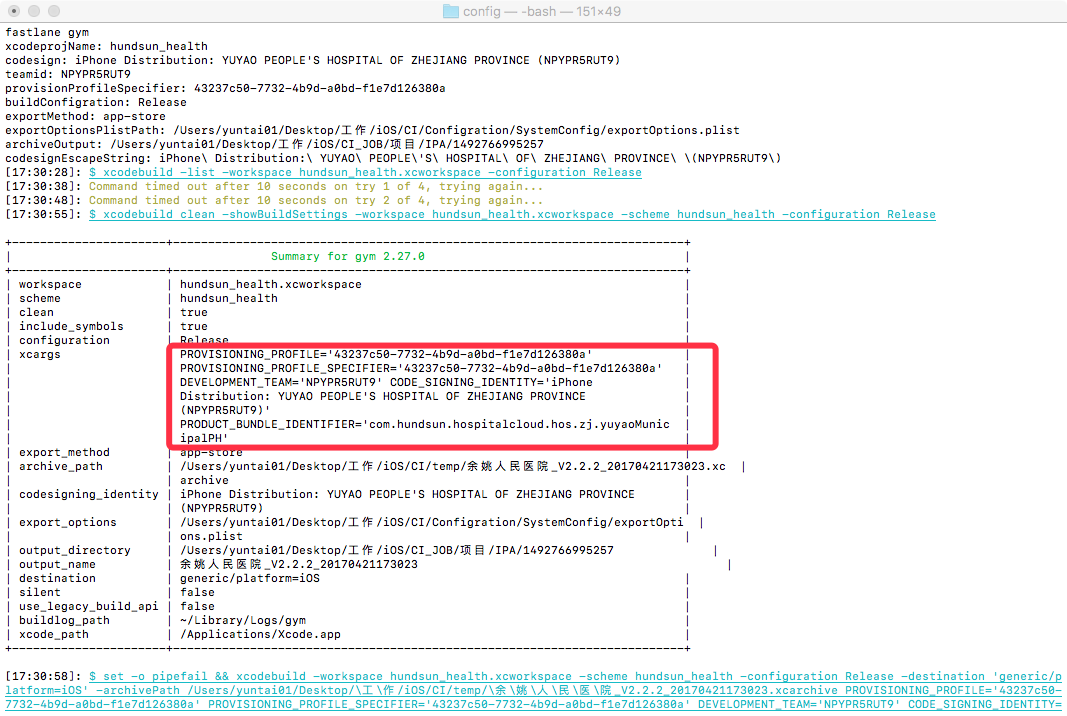This screenshot has height=716, width=1067.
Task: Click the "configuration" row label
Action: [65, 340]
